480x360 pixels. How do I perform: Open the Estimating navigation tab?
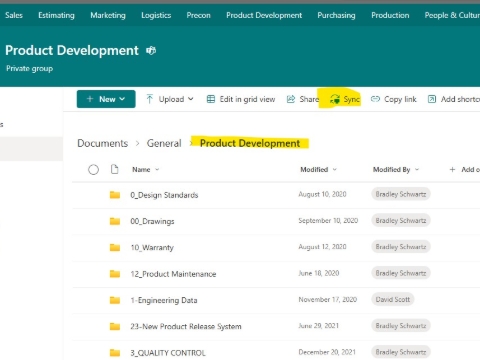(56, 15)
